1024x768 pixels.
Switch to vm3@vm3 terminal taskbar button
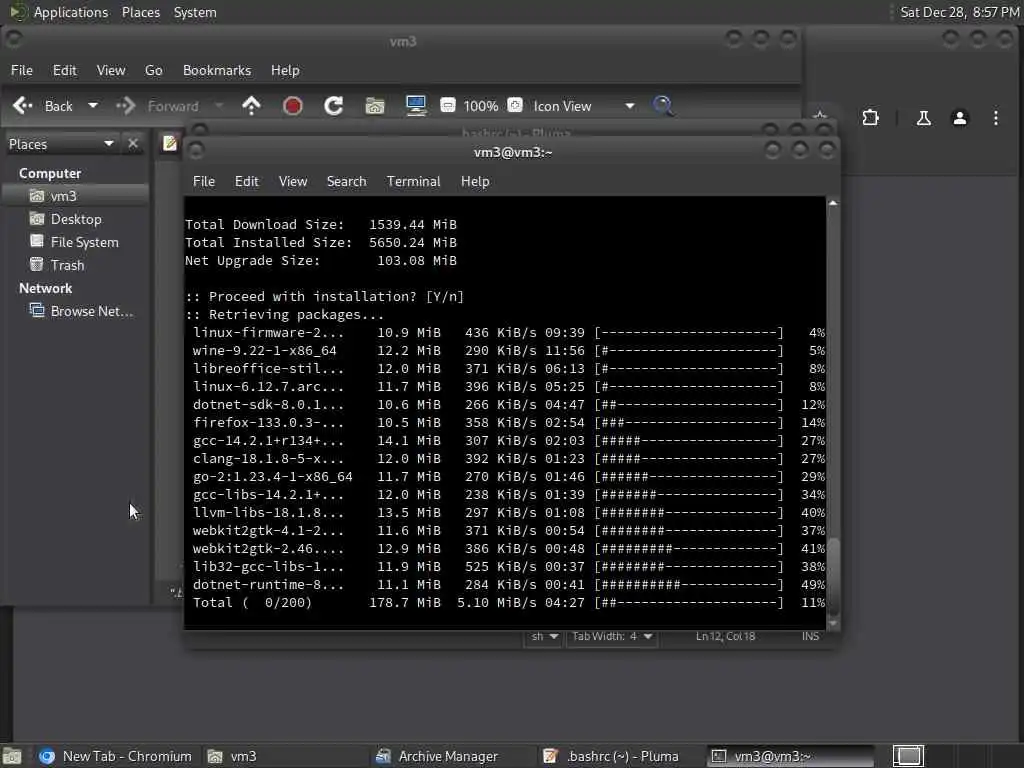click(x=792, y=756)
